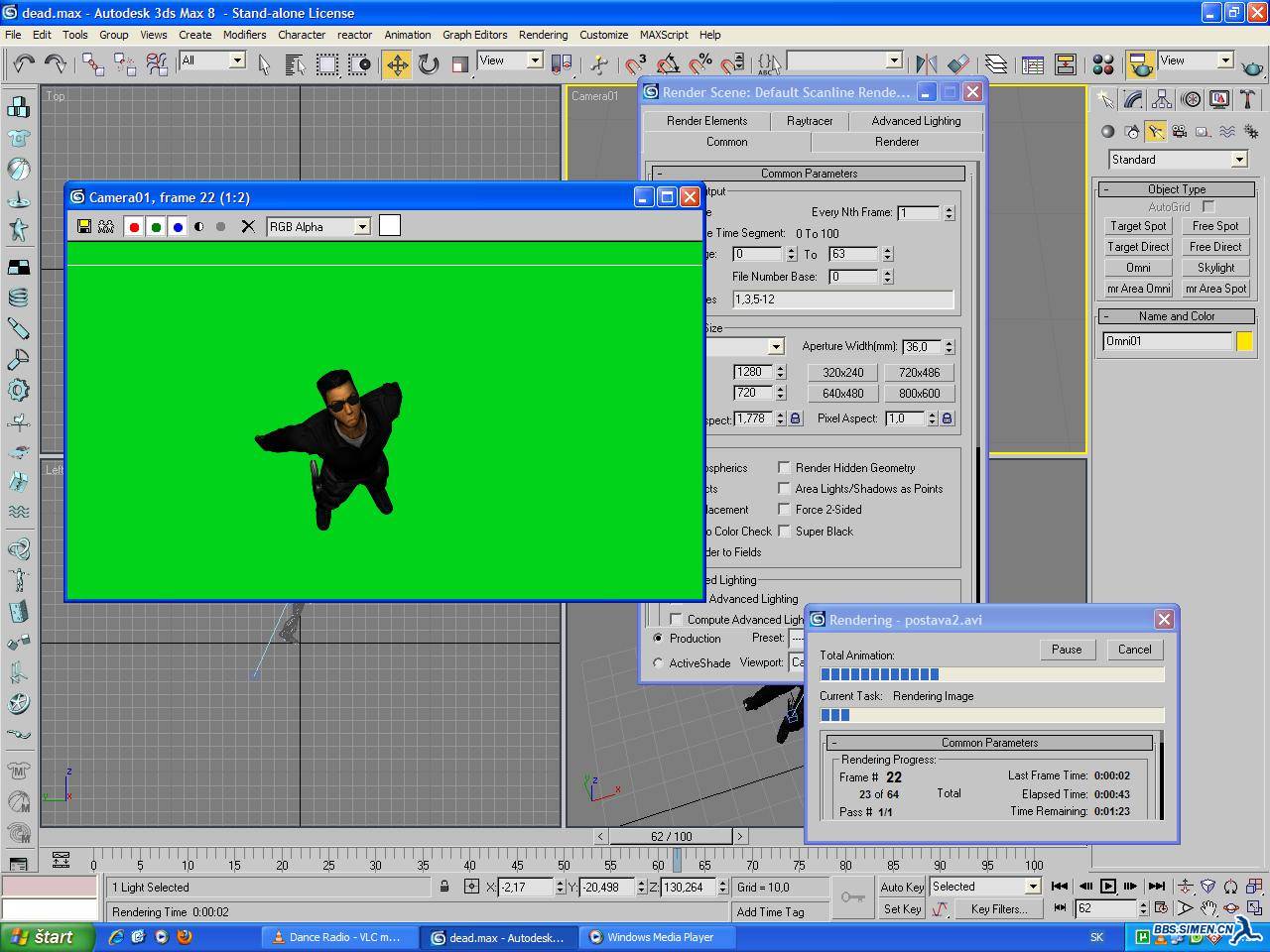Click the yellow Omni01 object color swatch
Viewport: 1270px width, 952px height.
coord(1244,341)
